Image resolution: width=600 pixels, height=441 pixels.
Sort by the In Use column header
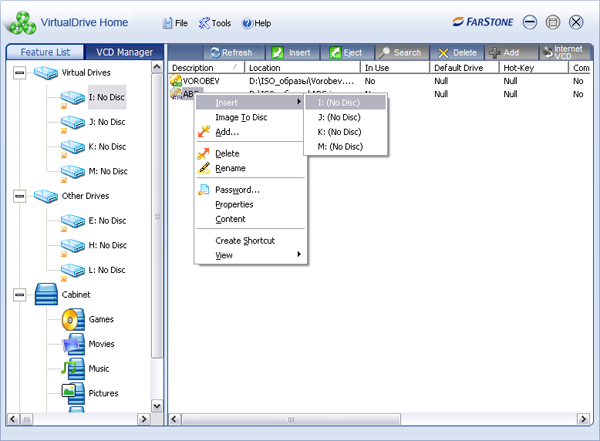[x=395, y=68]
